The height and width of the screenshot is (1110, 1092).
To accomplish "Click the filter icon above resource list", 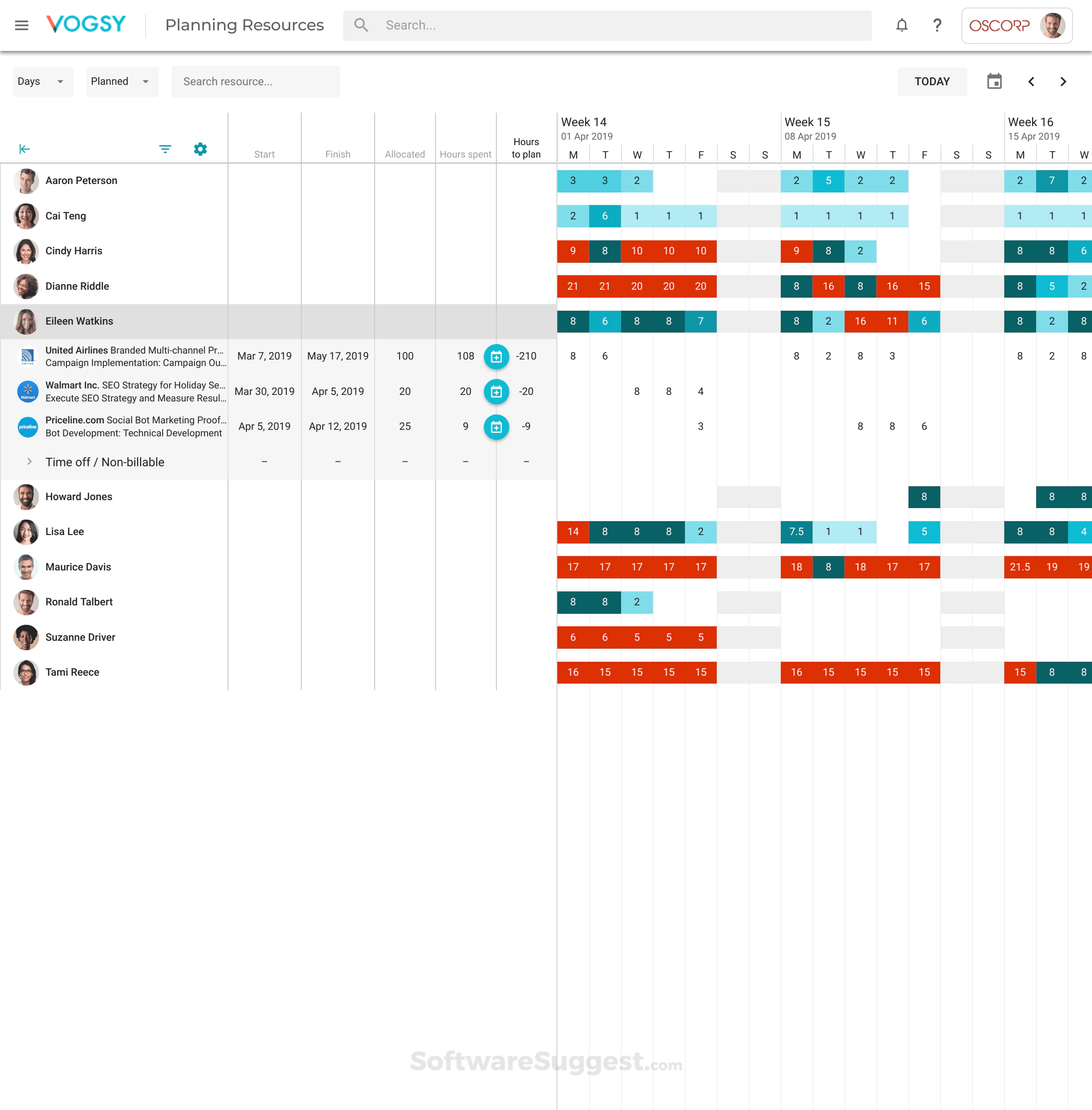I will [x=165, y=149].
